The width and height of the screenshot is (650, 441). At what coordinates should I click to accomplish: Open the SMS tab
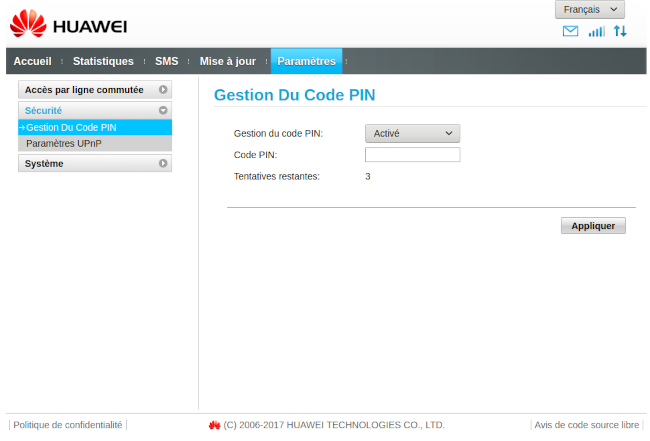click(x=166, y=61)
